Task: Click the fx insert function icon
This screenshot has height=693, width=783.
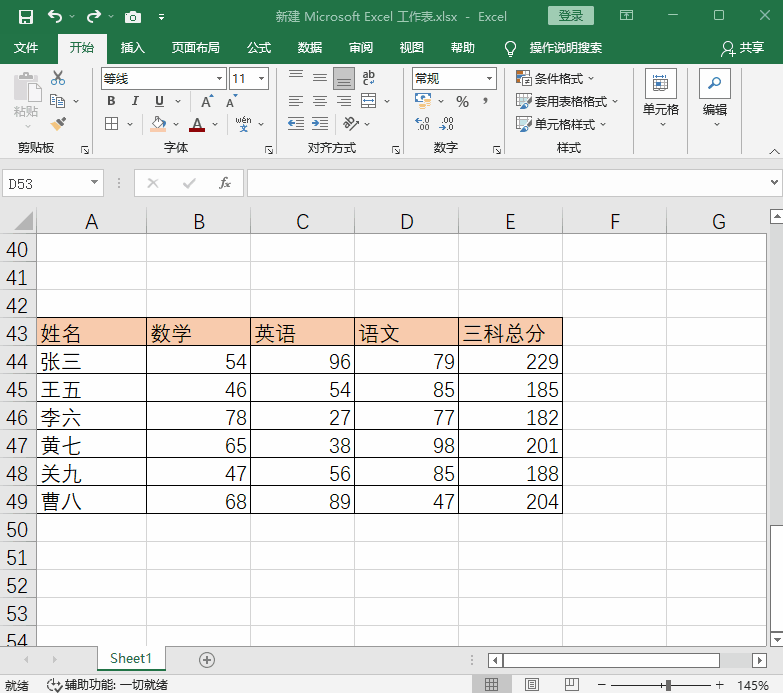Action: 225,183
